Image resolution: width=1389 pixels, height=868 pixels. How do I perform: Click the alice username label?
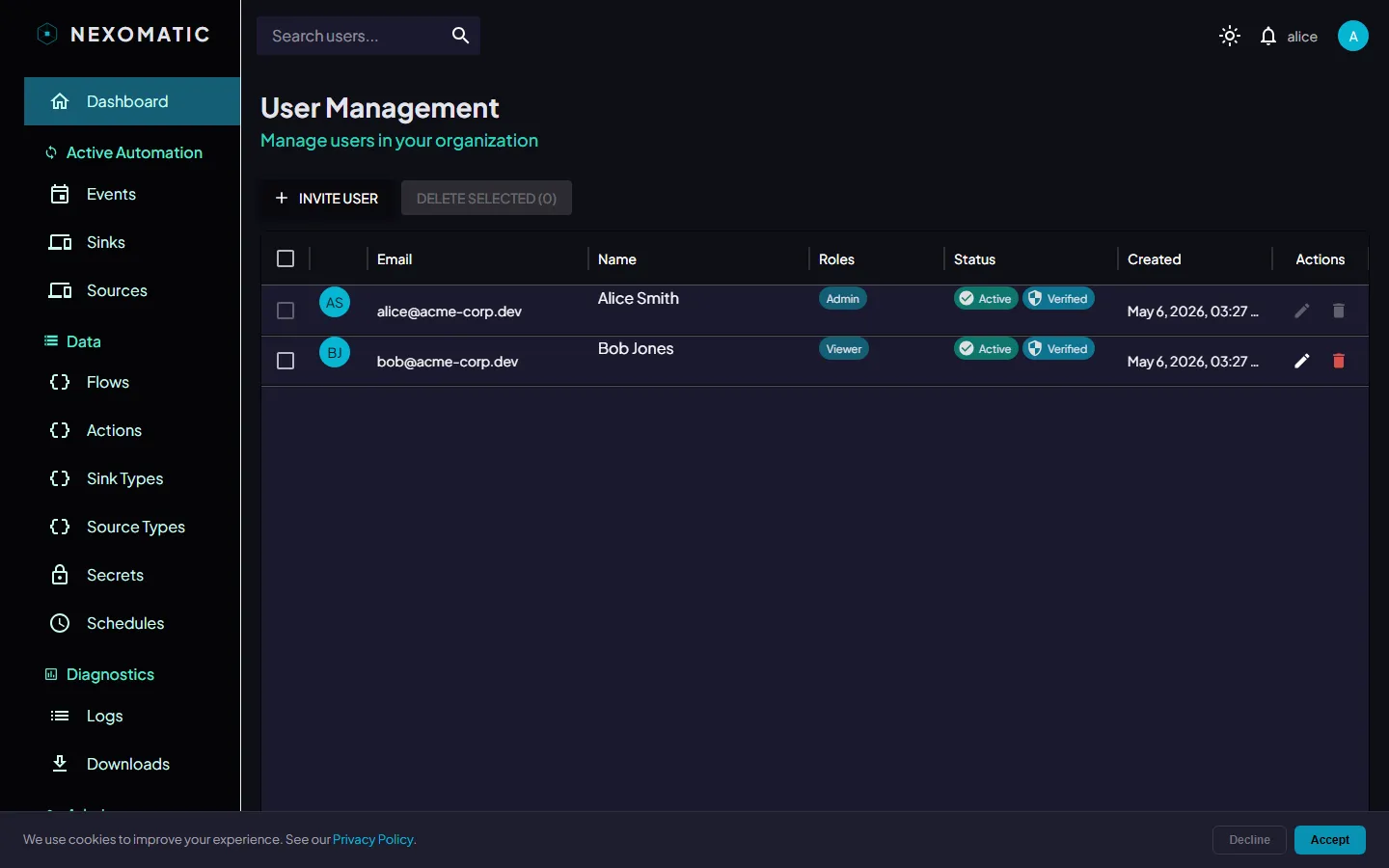1302,37
